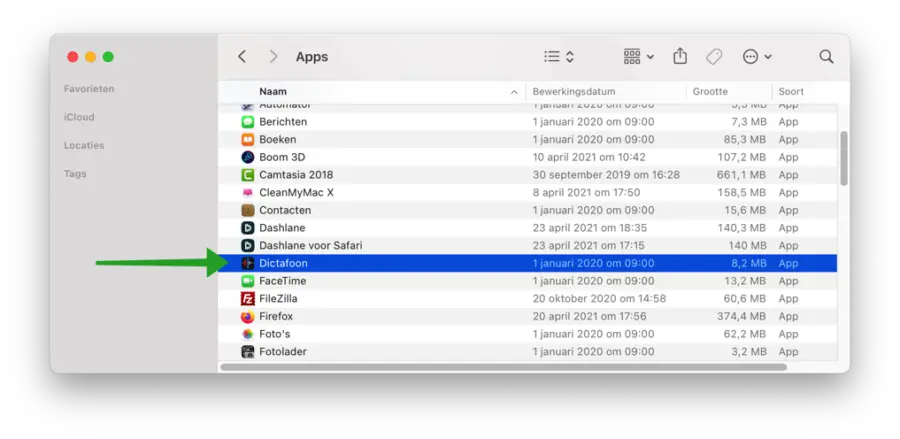900x439 pixels.
Task: Go forward with the right chevron button
Action: pyautogui.click(x=274, y=56)
